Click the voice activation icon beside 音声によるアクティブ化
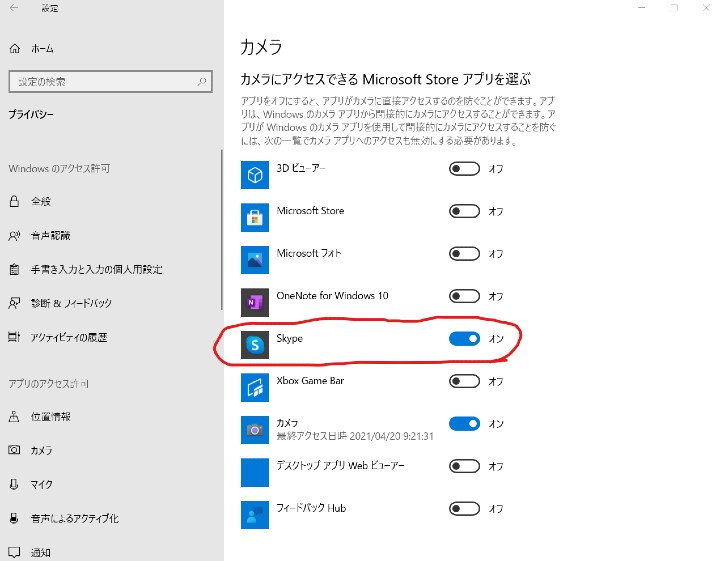 pyautogui.click(x=14, y=518)
